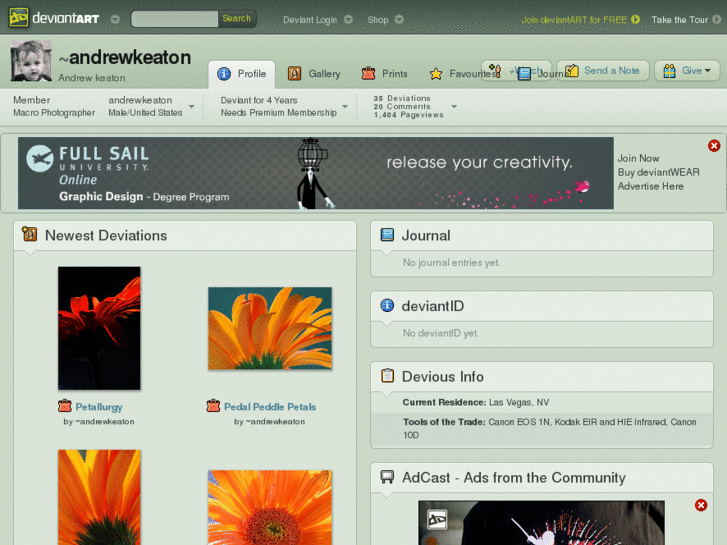Close the AdCast ad with red X

[x=701, y=505]
